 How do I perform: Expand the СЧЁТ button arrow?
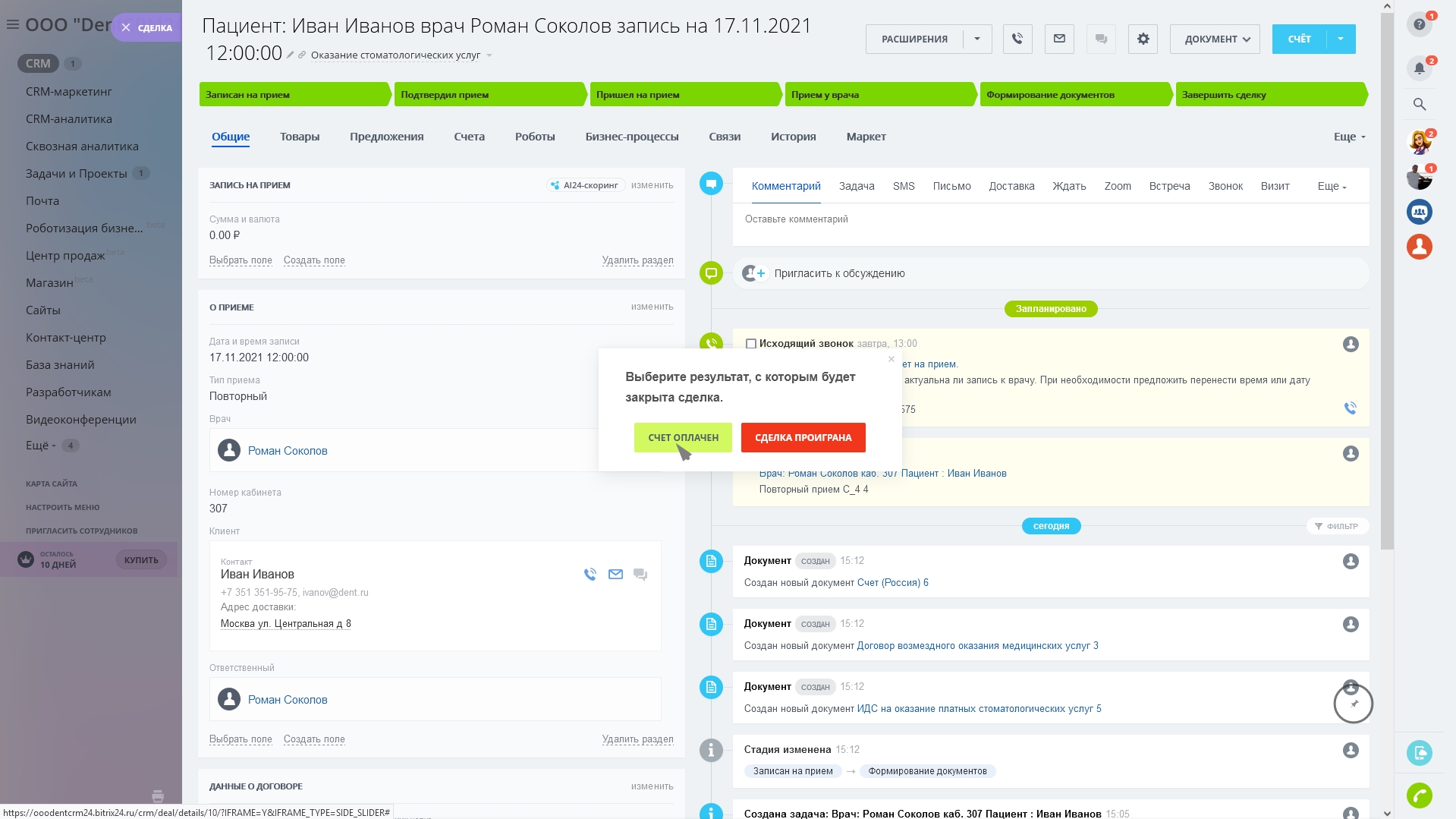1341,39
